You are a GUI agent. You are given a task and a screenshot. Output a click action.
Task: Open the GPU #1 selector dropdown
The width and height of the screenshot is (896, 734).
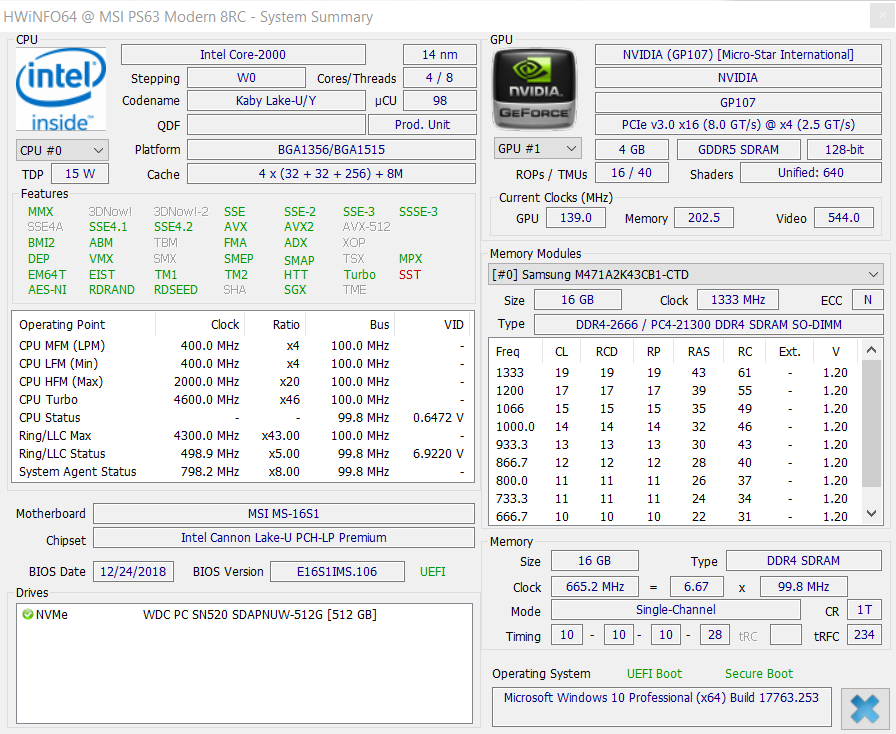coord(537,149)
